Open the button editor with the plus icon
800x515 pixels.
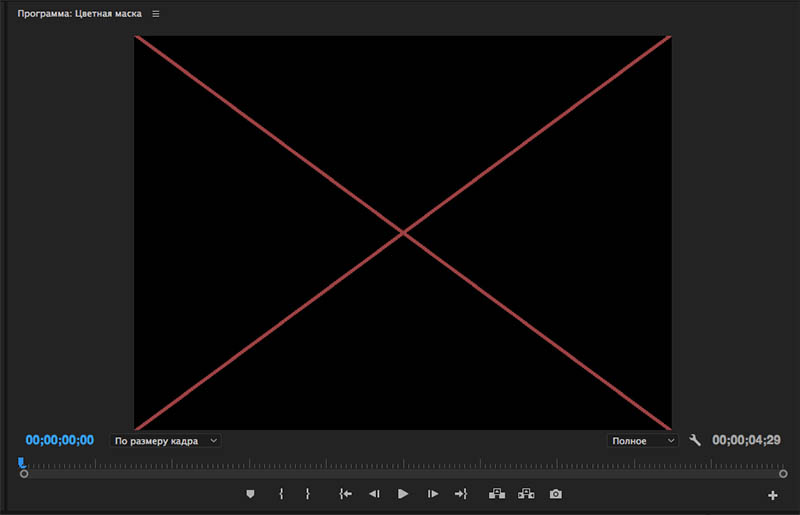click(772, 495)
